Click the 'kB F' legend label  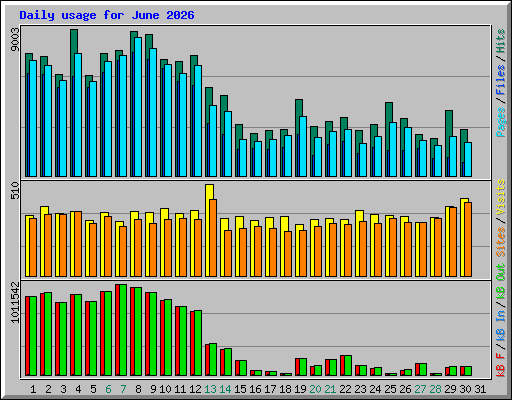pyautogui.click(x=501, y=364)
